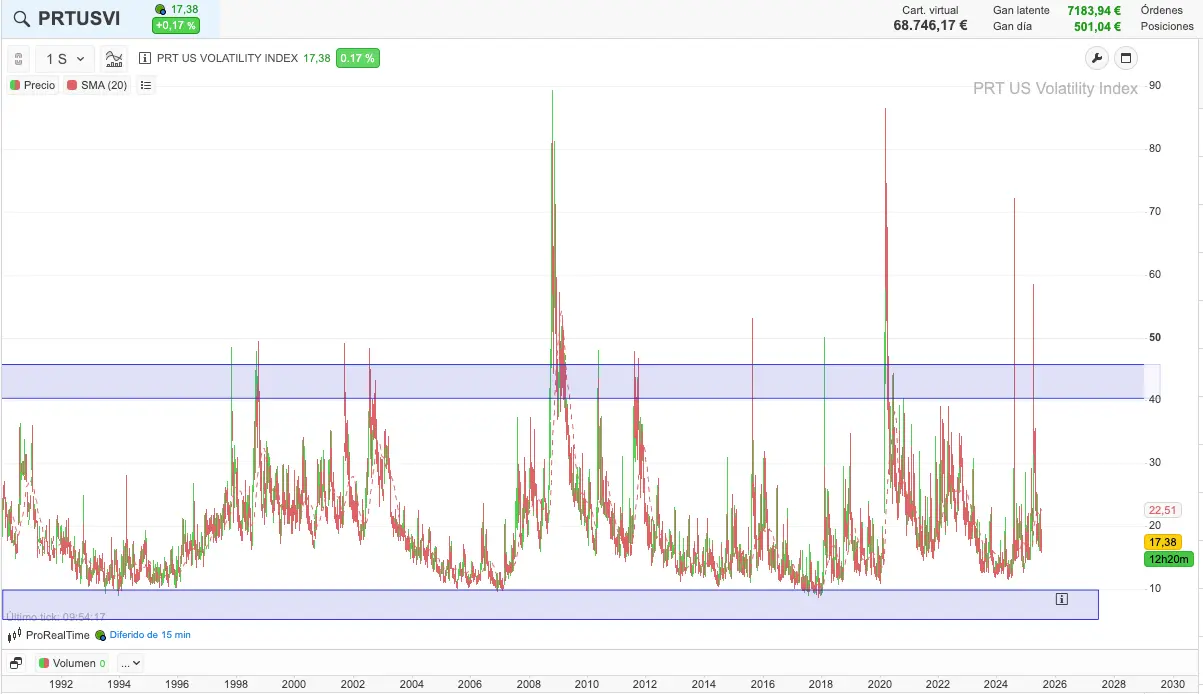Click the instrument info icon beside PRT US VOLATILITY INDEX
Viewport: 1203px width, 694px height.
(145, 58)
